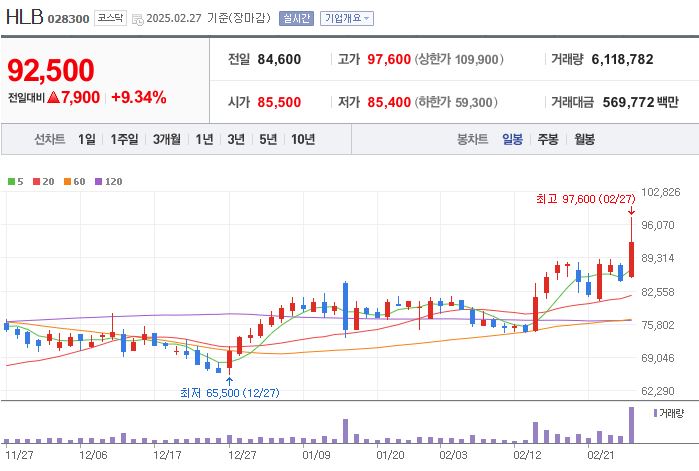Click the low price 85,400 value
The height and width of the screenshot is (471, 699).
pyautogui.click(x=389, y=102)
